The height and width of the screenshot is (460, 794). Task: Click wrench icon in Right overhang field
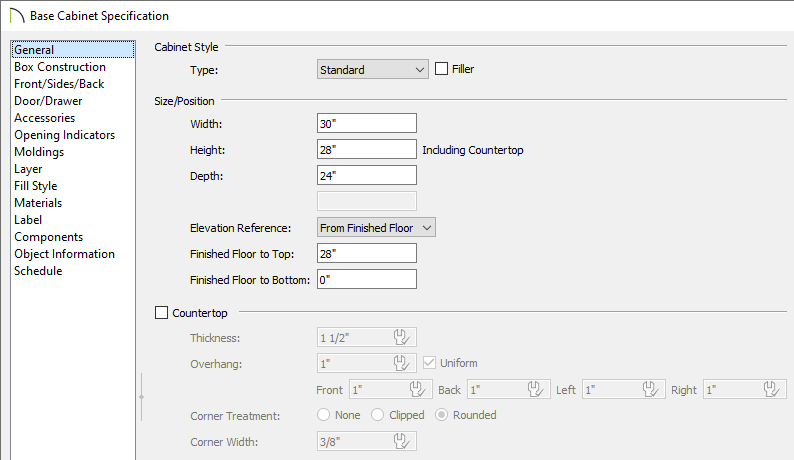(x=771, y=390)
